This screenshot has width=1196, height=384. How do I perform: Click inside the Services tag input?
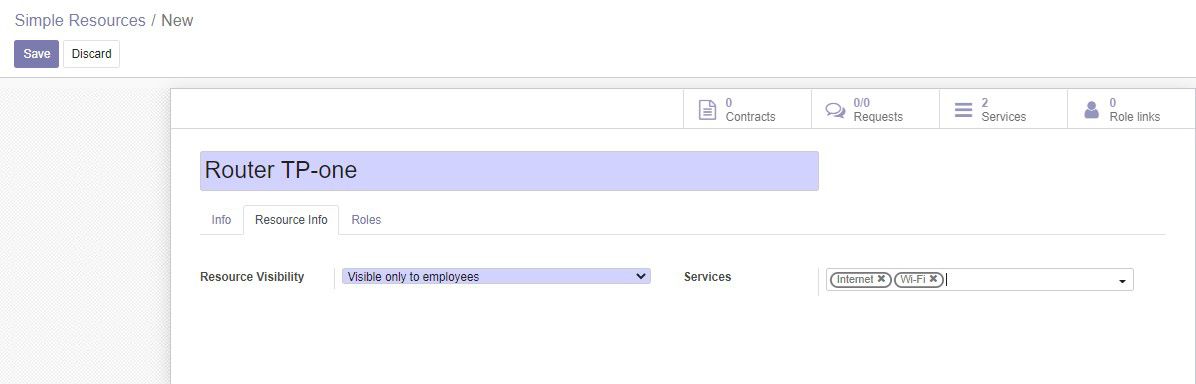[x=1030, y=280]
